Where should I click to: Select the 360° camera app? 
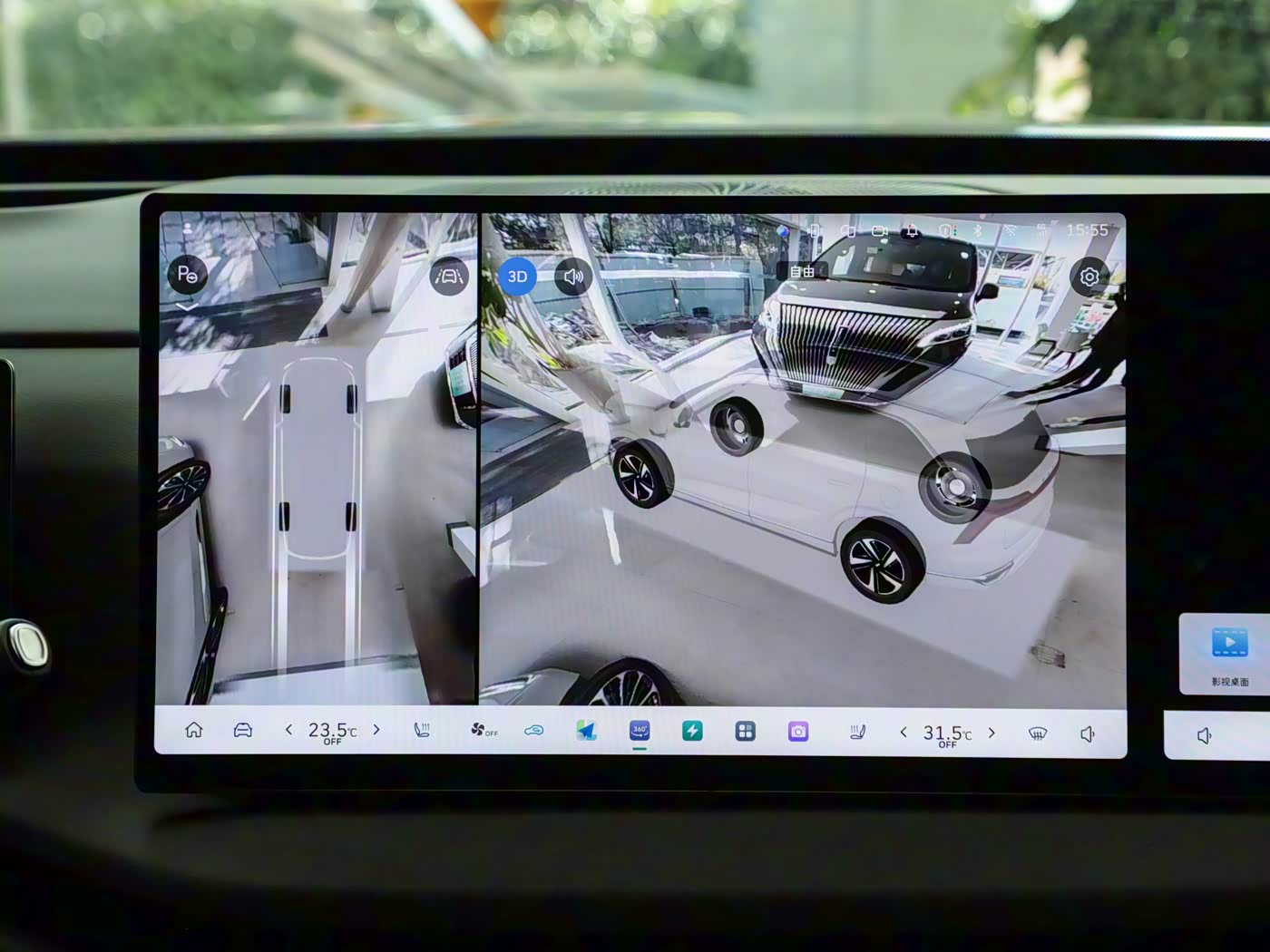pyautogui.click(x=640, y=731)
